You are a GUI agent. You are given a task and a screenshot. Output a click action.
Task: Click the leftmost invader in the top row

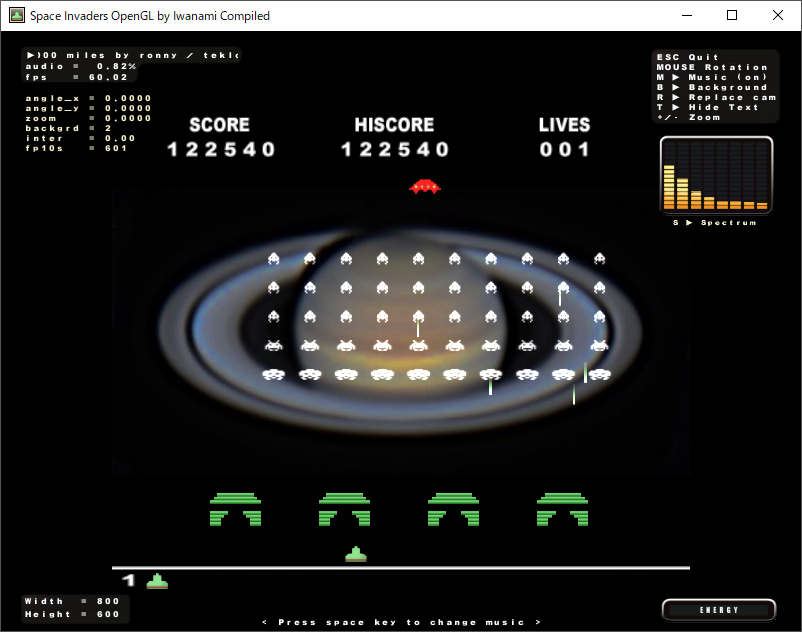(274, 259)
